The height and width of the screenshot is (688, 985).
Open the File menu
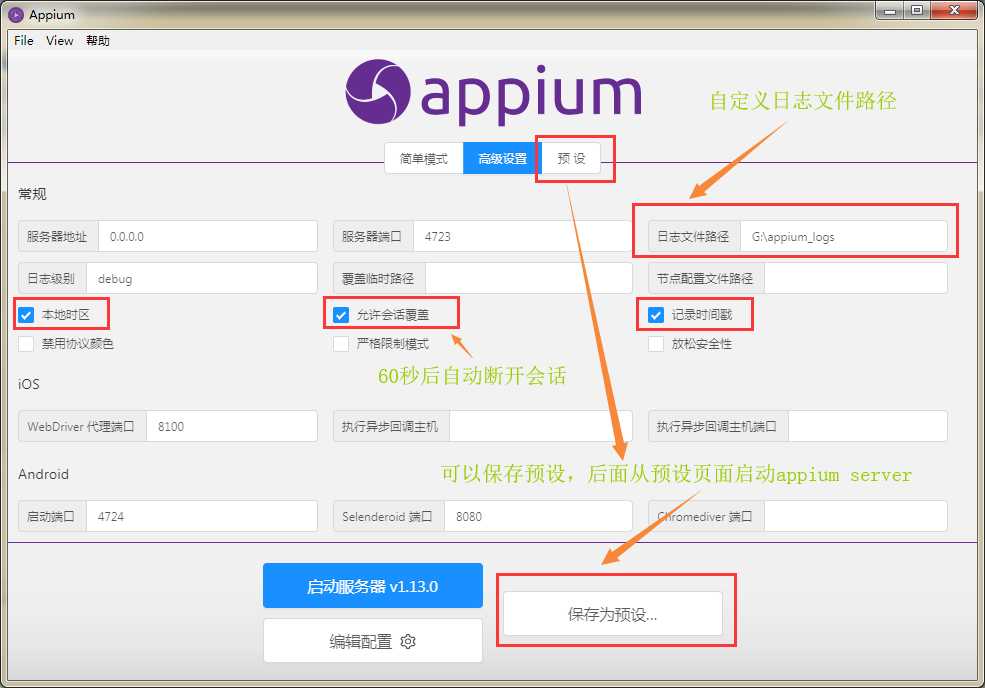(24, 40)
